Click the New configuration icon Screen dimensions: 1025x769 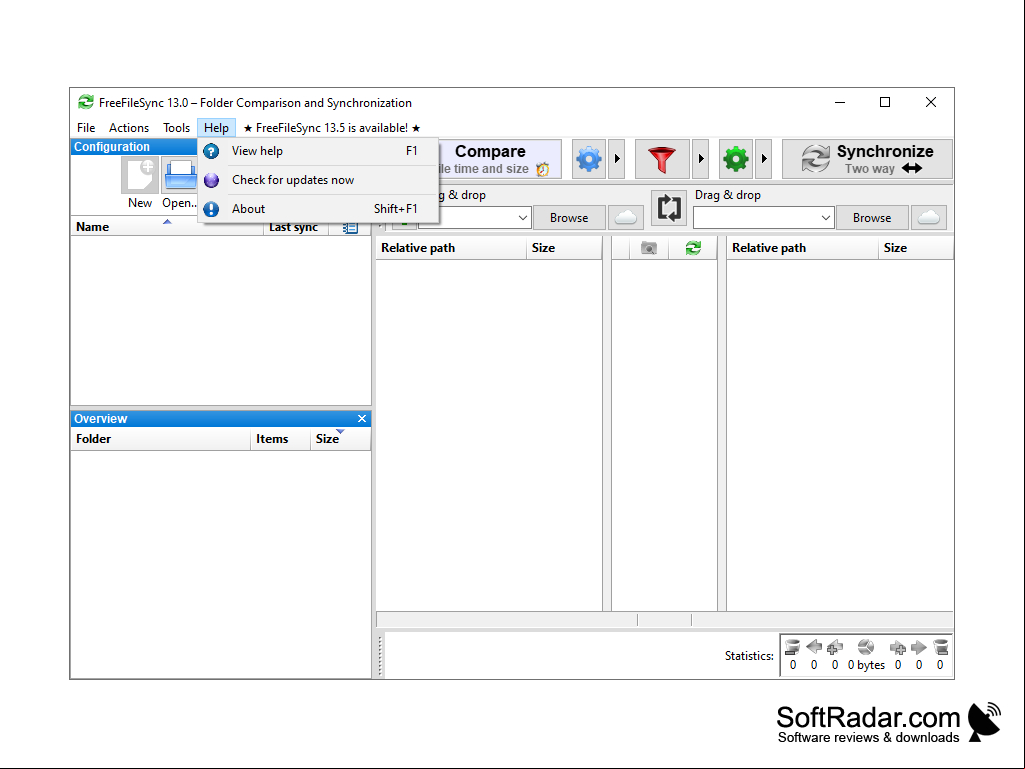tap(140, 175)
